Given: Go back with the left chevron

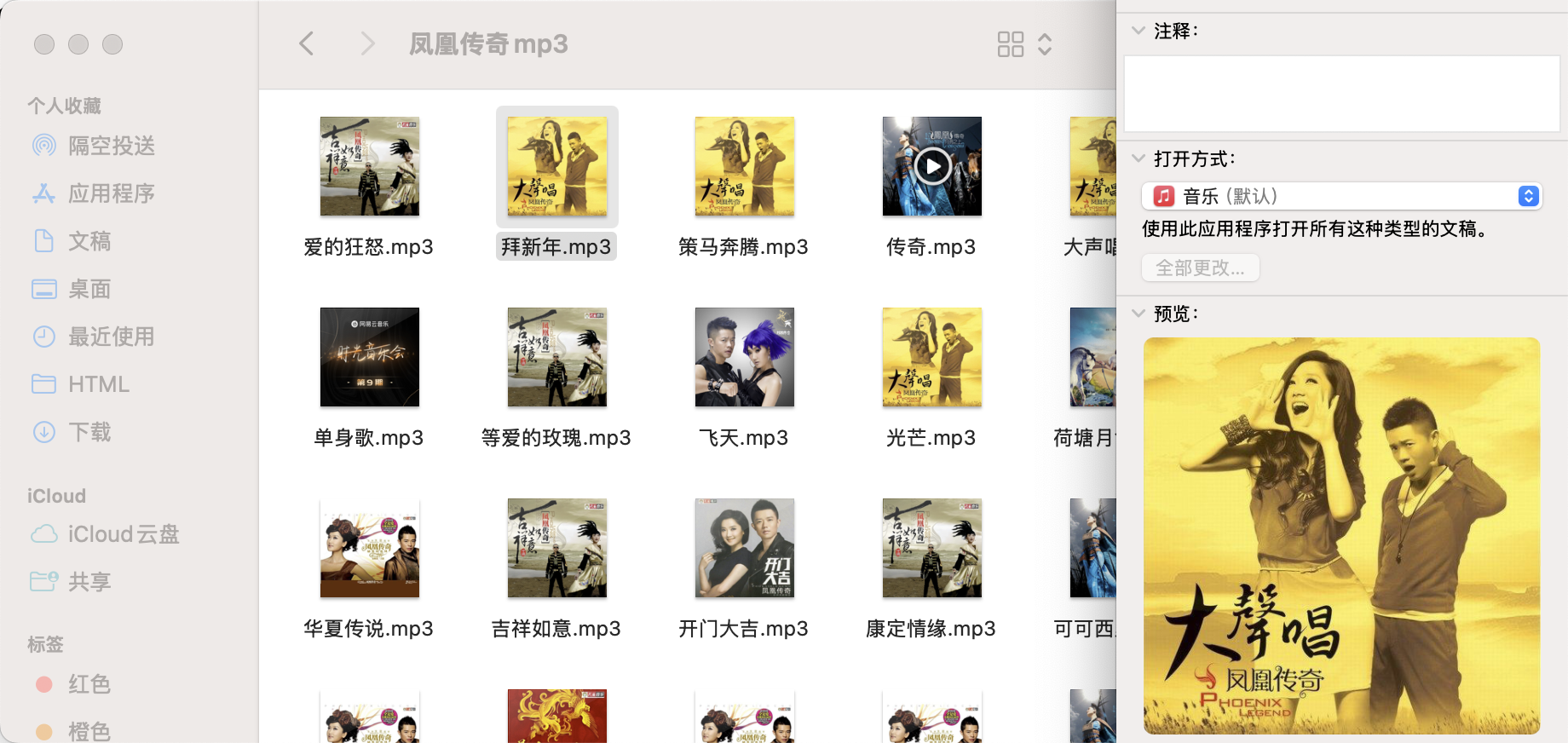Looking at the screenshot, I should 307,43.
